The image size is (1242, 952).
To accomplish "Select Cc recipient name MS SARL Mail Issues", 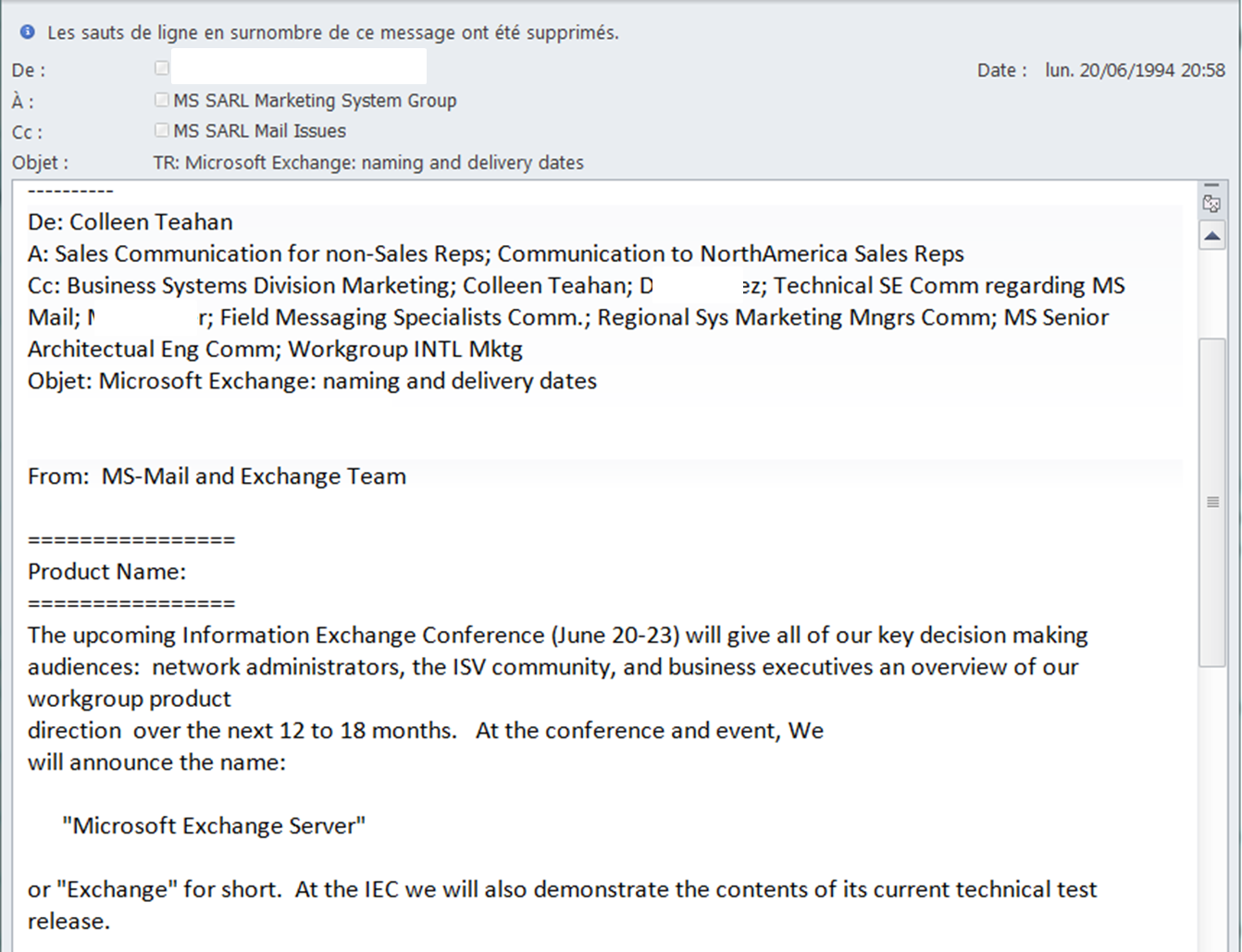I will point(260,130).
